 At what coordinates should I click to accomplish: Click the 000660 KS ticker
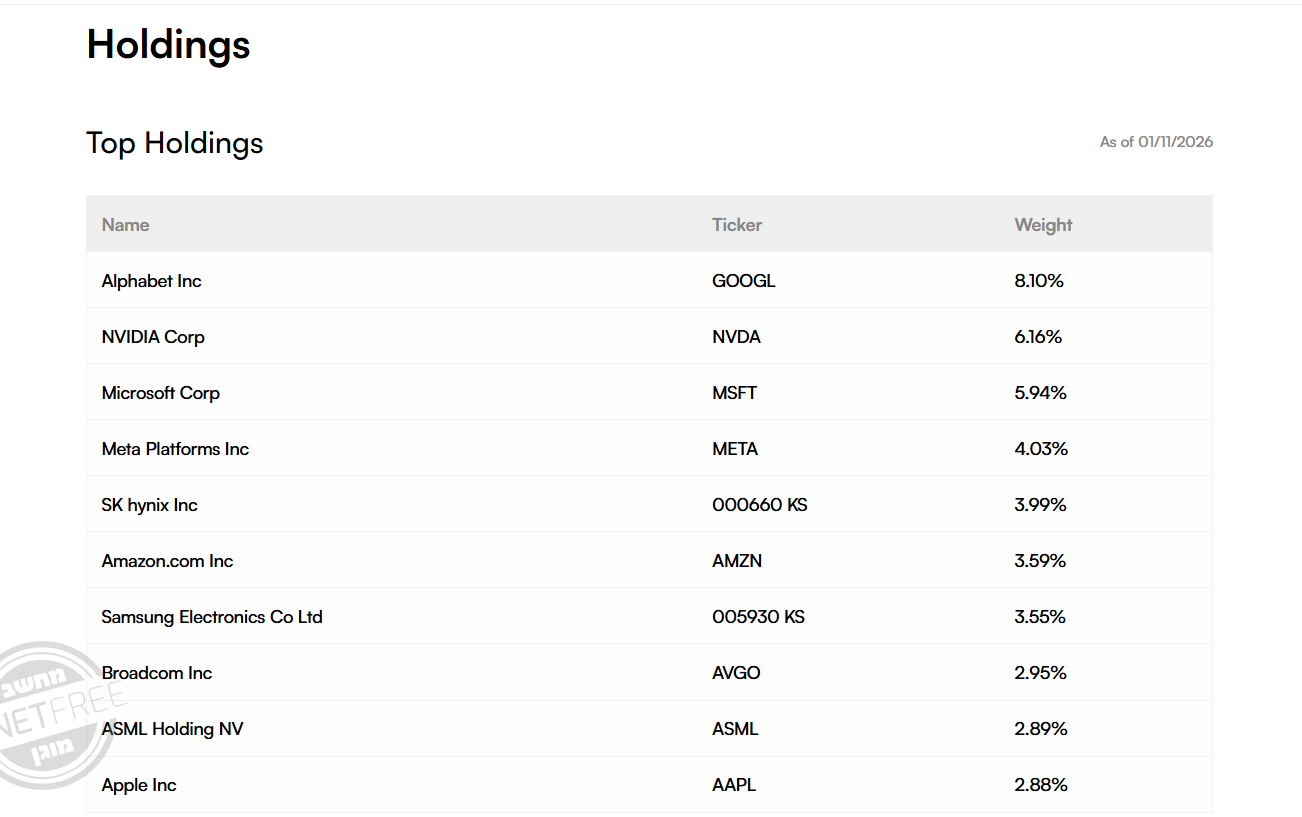click(759, 505)
